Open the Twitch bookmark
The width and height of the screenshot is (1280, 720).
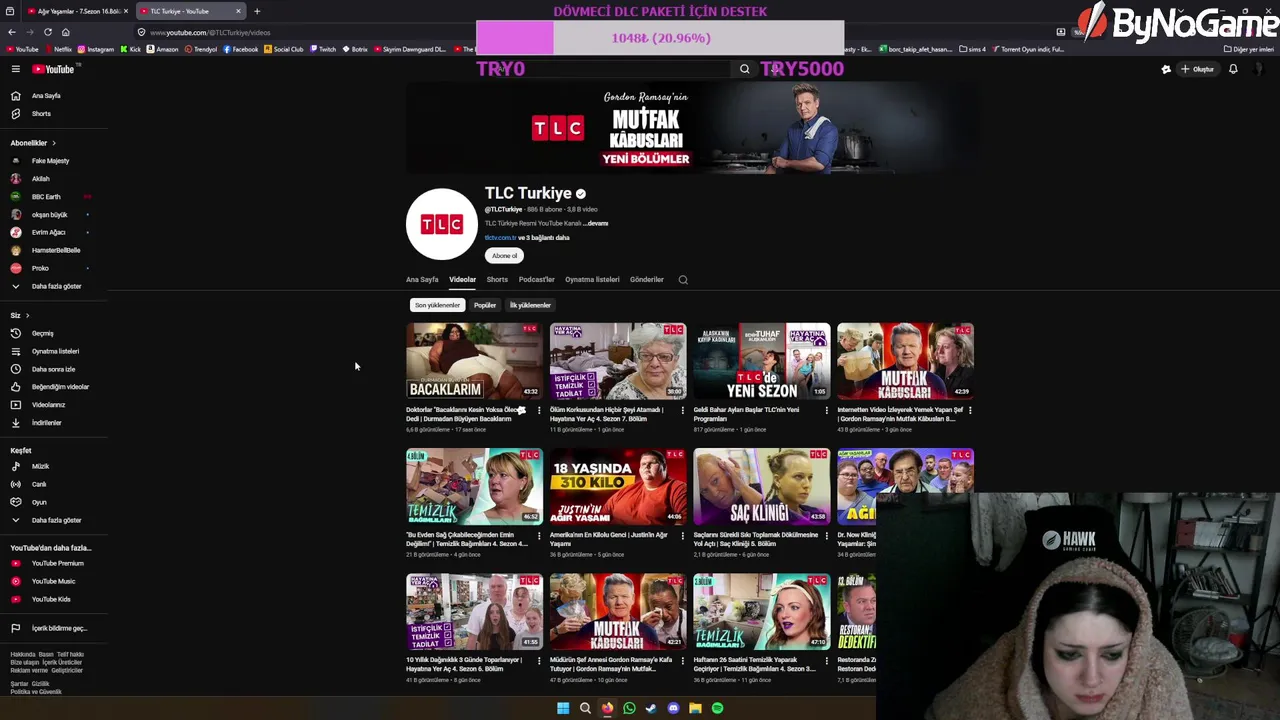323,49
